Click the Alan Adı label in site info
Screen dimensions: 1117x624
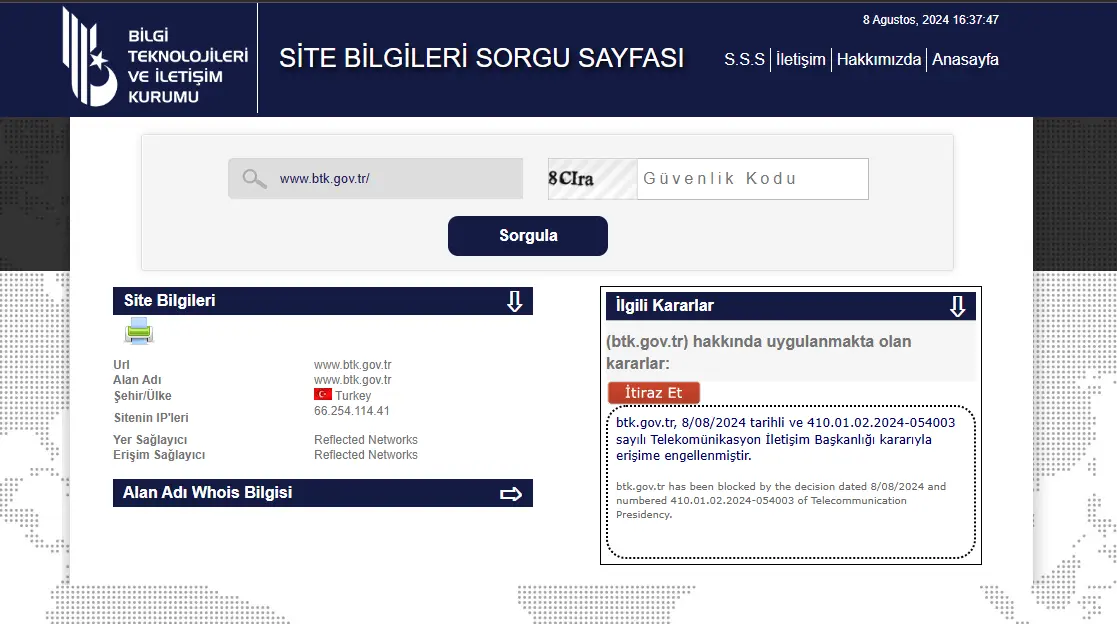coord(137,380)
